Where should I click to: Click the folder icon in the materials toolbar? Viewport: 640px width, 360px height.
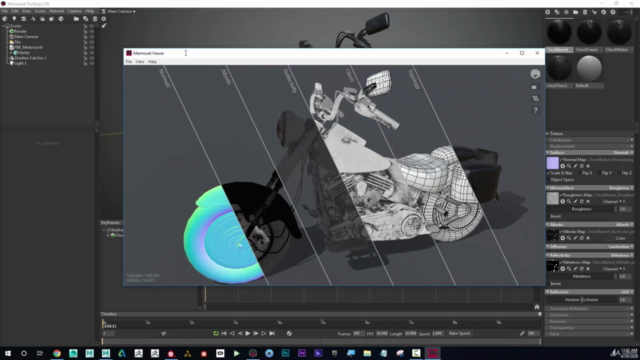[576, 12]
